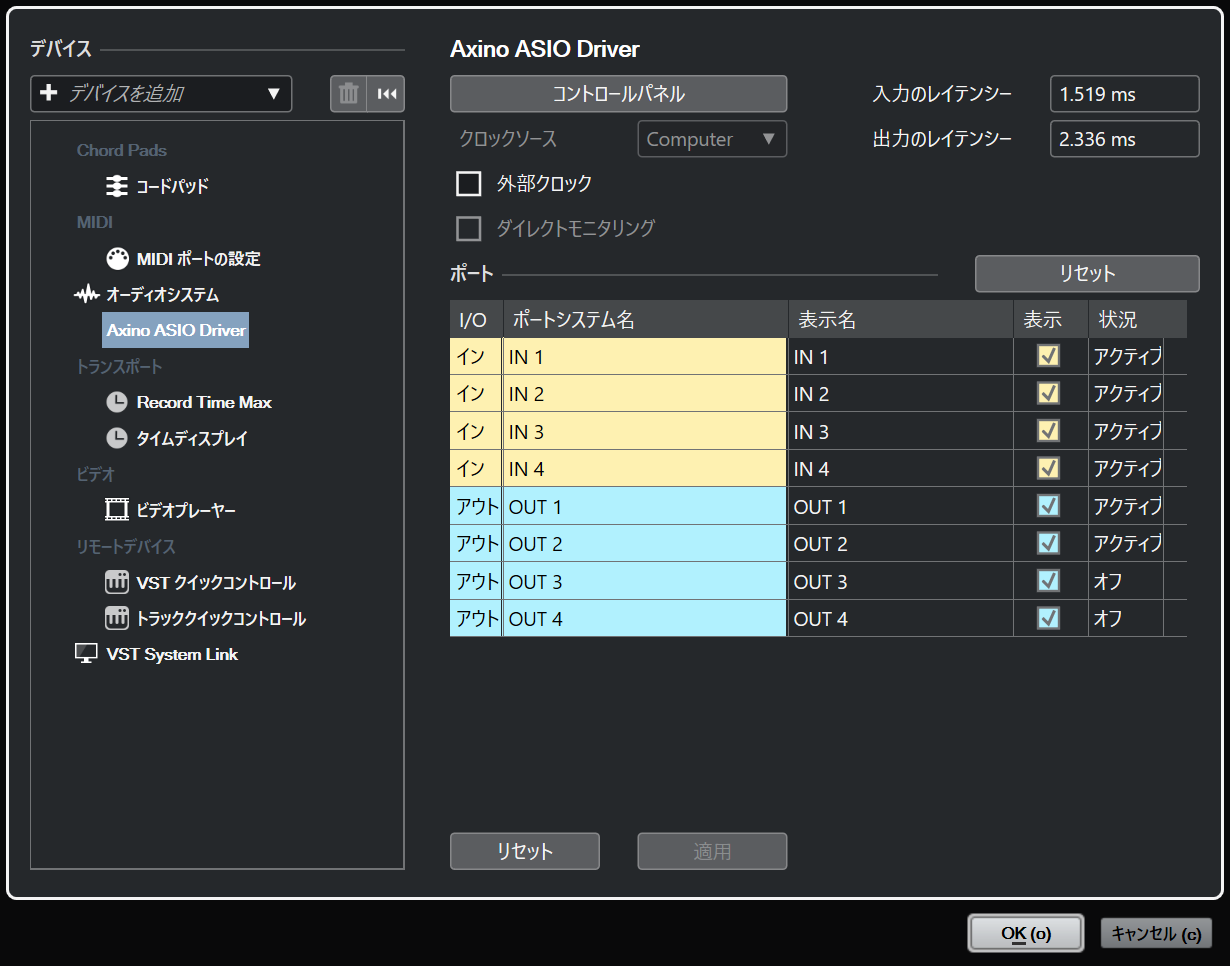The height and width of the screenshot is (966, 1230).
Task: Select トラッククイックコントロール in the tree
Action: [x=221, y=618]
